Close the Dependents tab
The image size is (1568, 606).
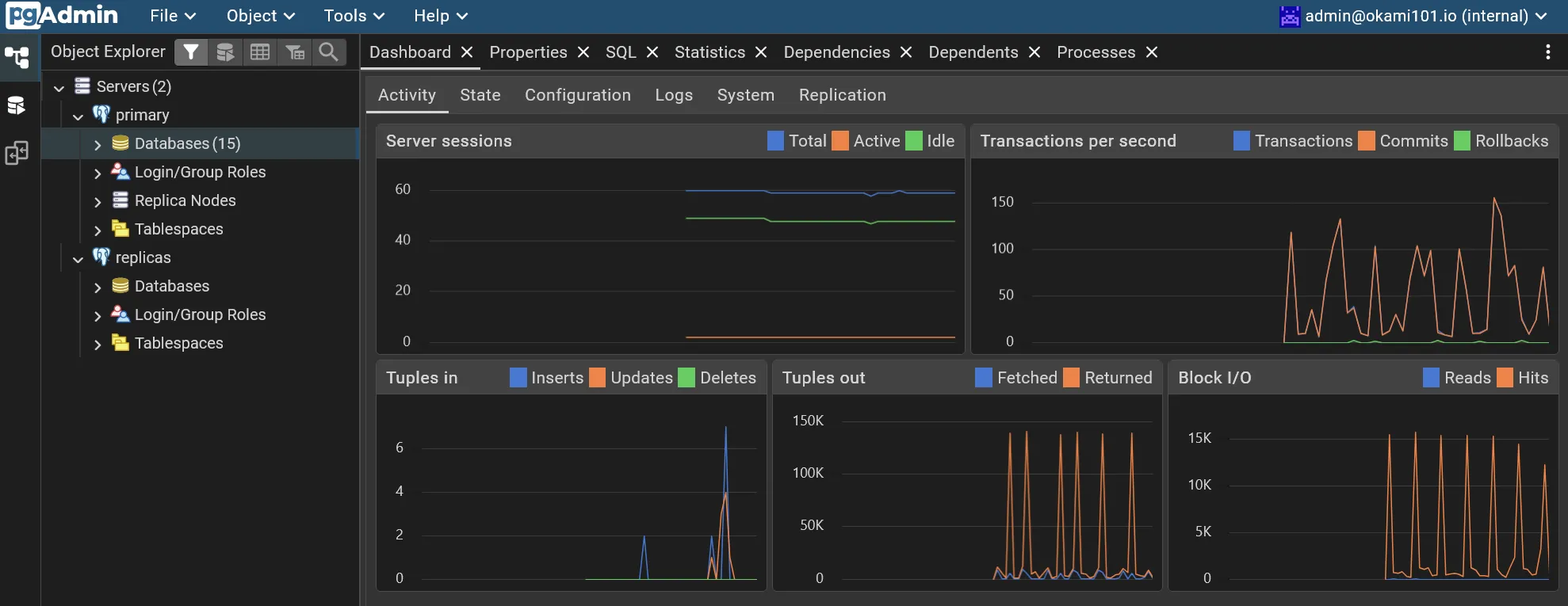pos(1034,52)
